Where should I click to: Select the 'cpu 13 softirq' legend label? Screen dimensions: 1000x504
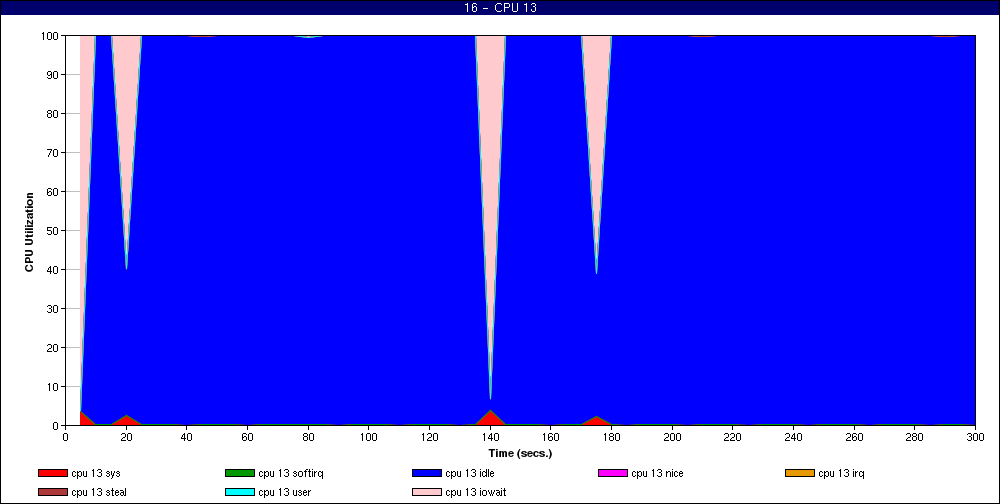291,473
